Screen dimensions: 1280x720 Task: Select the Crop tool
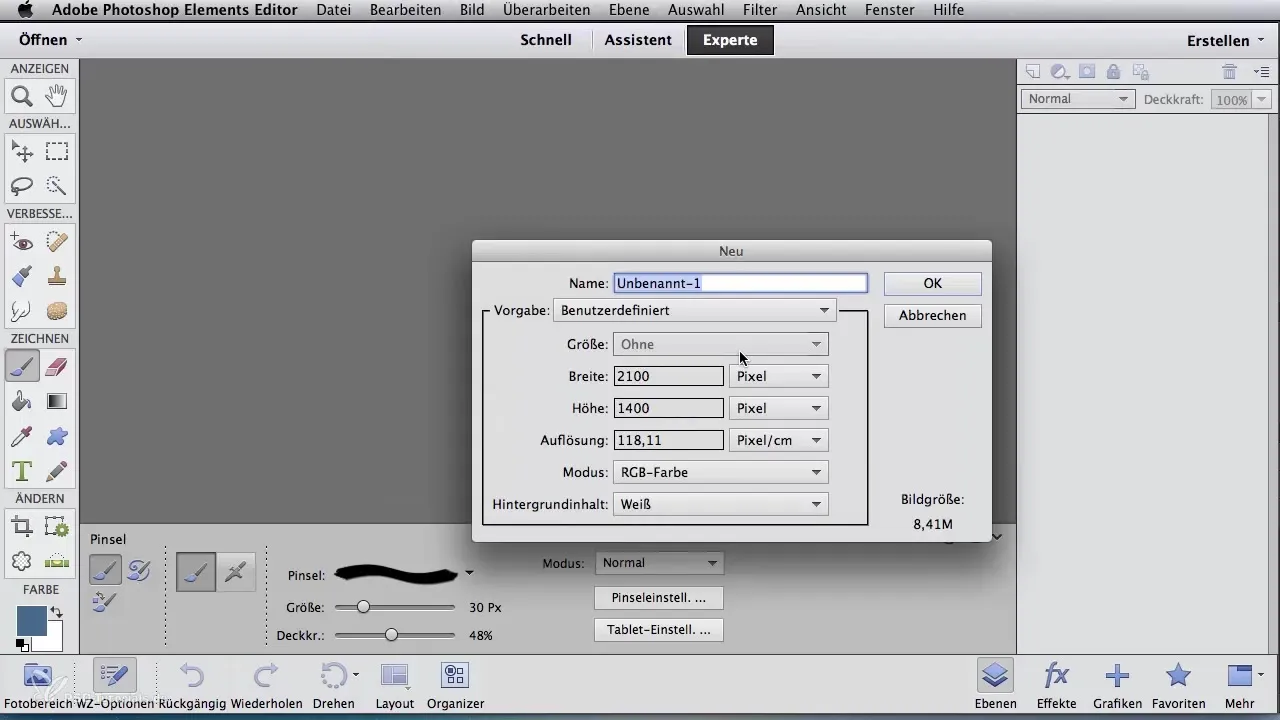tap(22, 527)
